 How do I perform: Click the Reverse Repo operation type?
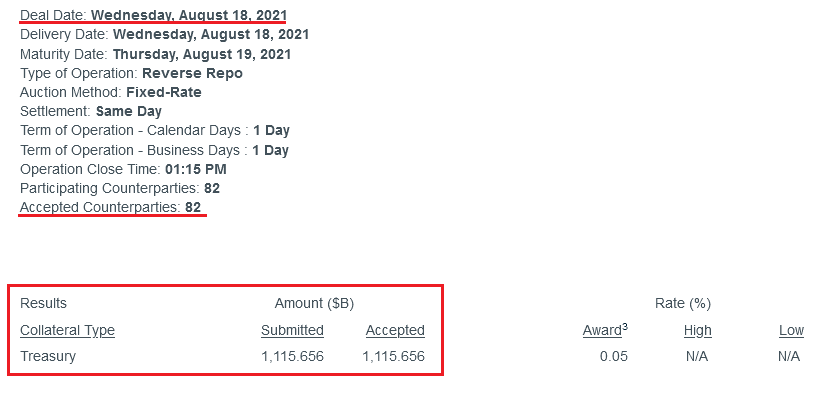click(192, 73)
